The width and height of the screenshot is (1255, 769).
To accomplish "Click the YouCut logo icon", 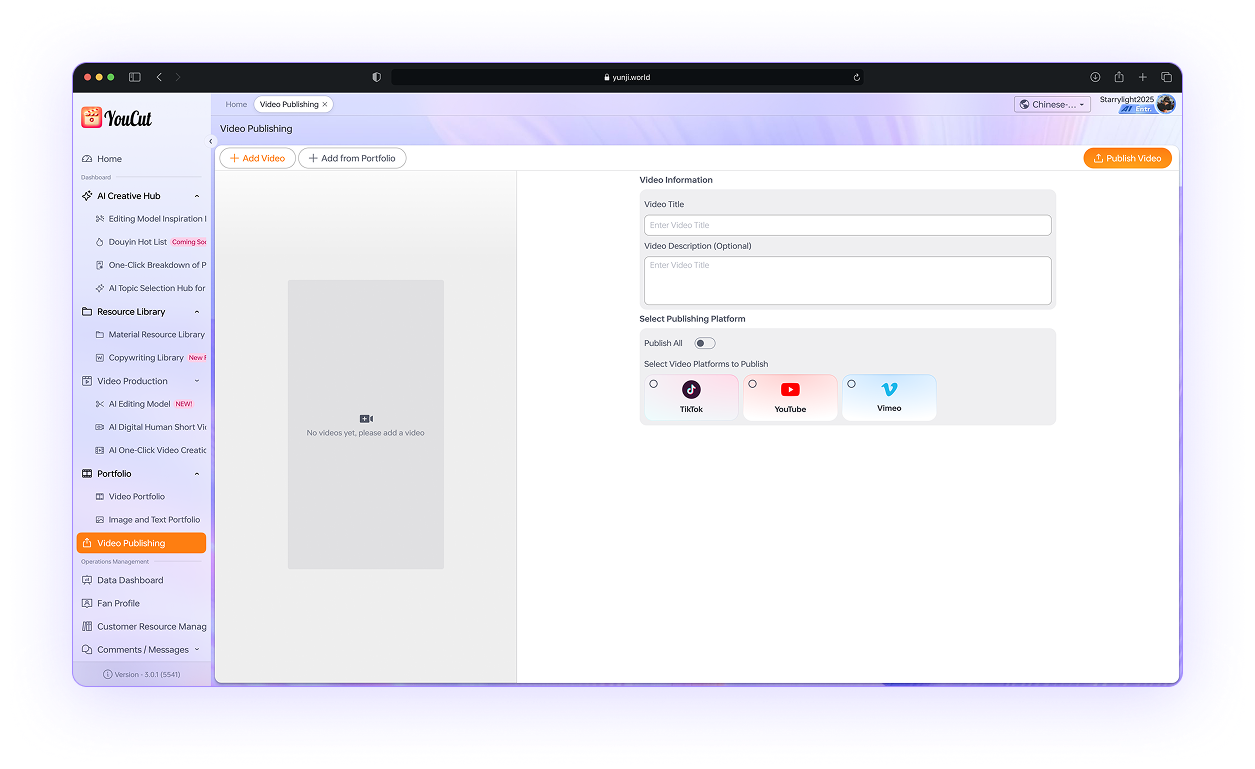I will (x=92, y=118).
